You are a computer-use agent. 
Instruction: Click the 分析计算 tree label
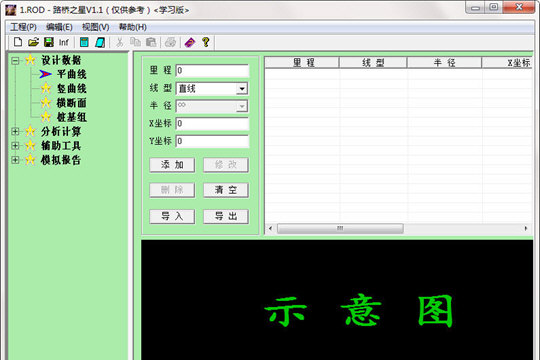[61, 131]
